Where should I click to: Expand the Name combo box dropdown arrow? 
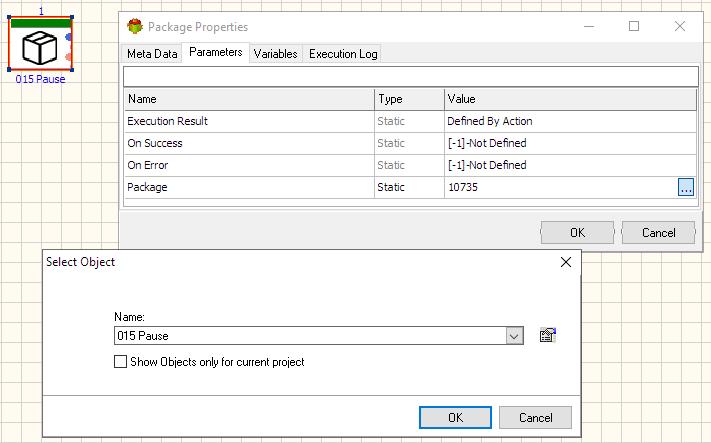click(514, 336)
